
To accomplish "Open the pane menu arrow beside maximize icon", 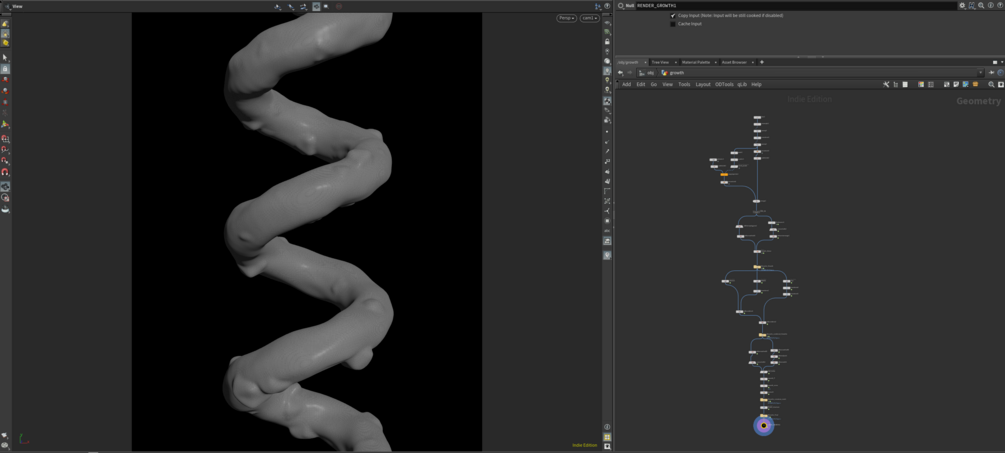I will click(1001, 62).
